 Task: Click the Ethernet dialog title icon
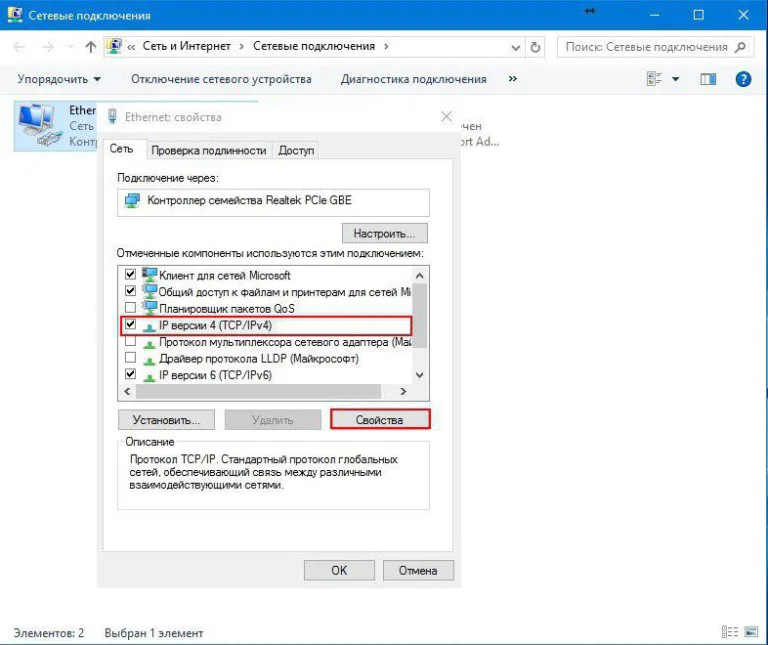point(112,117)
